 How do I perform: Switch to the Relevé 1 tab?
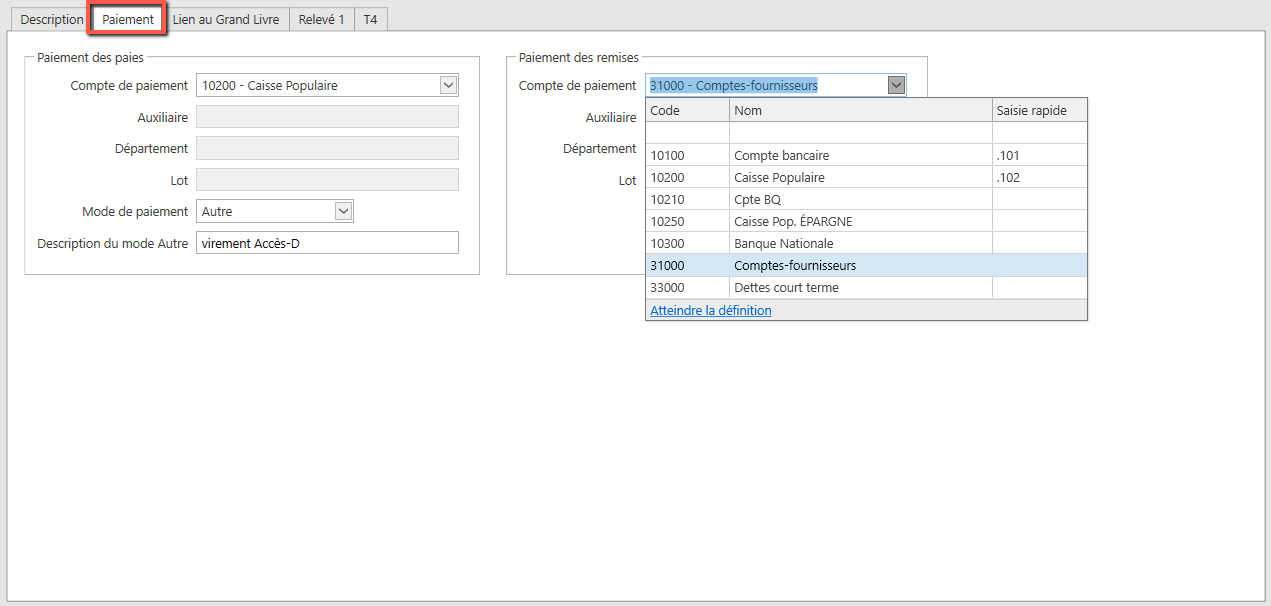click(x=322, y=19)
